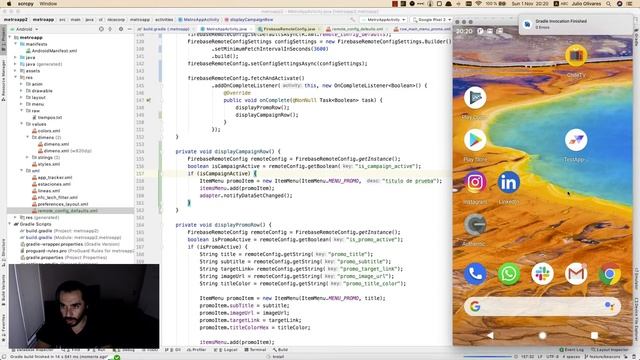The width and height of the screenshot is (640, 360).
Task: Select estaciones.xml in xml folder
Action: coord(51,184)
